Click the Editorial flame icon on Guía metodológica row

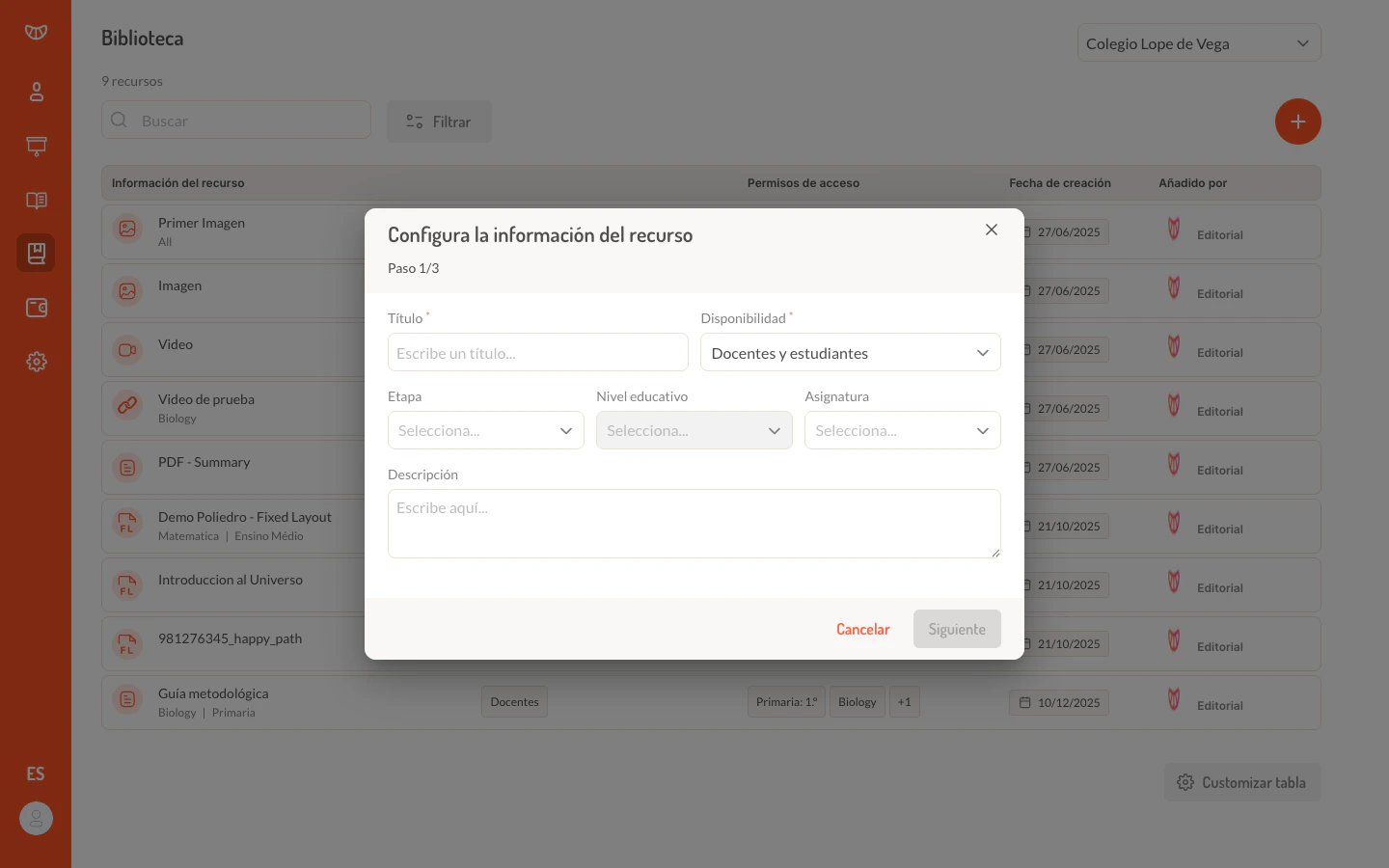(1174, 698)
